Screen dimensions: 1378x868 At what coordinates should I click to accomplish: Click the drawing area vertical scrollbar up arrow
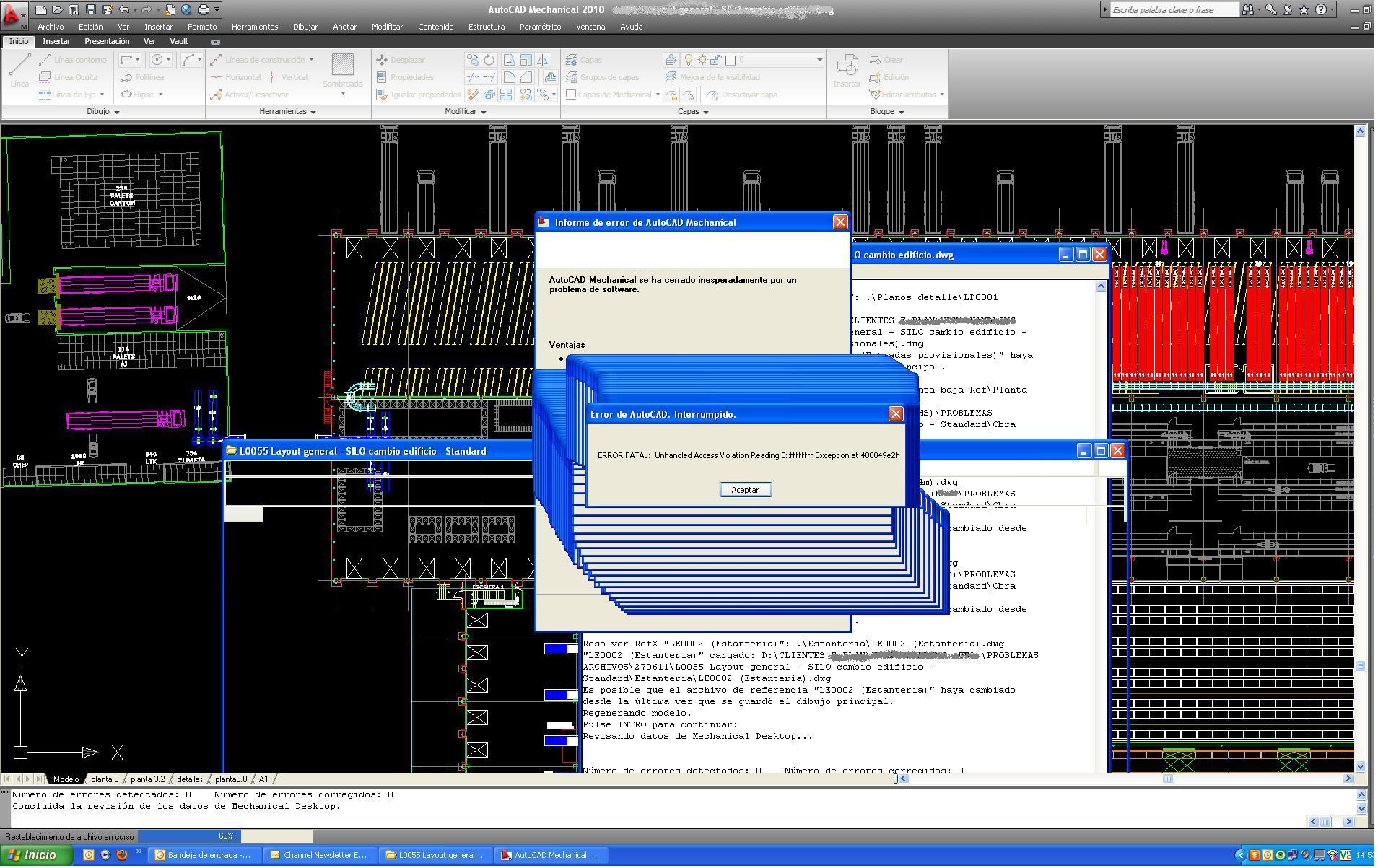[x=1360, y=131]
